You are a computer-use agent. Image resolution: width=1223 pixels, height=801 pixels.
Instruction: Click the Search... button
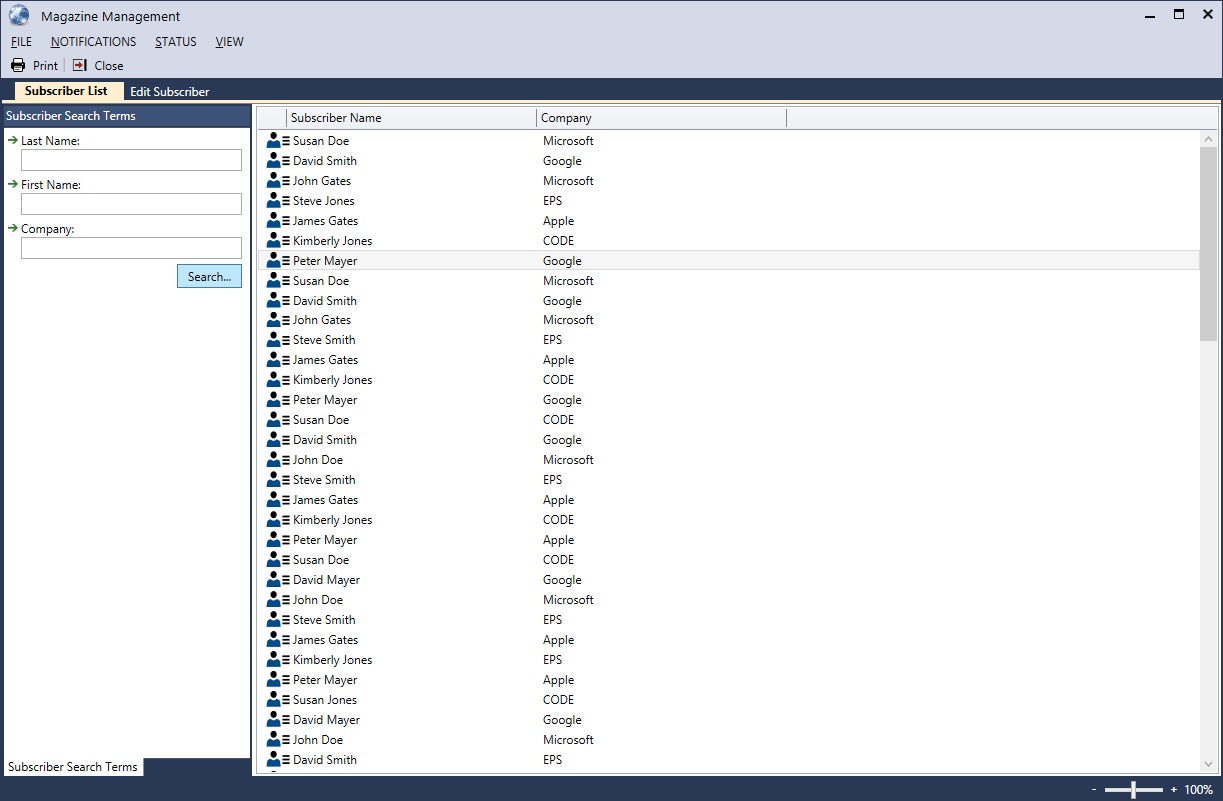point(209,276)
